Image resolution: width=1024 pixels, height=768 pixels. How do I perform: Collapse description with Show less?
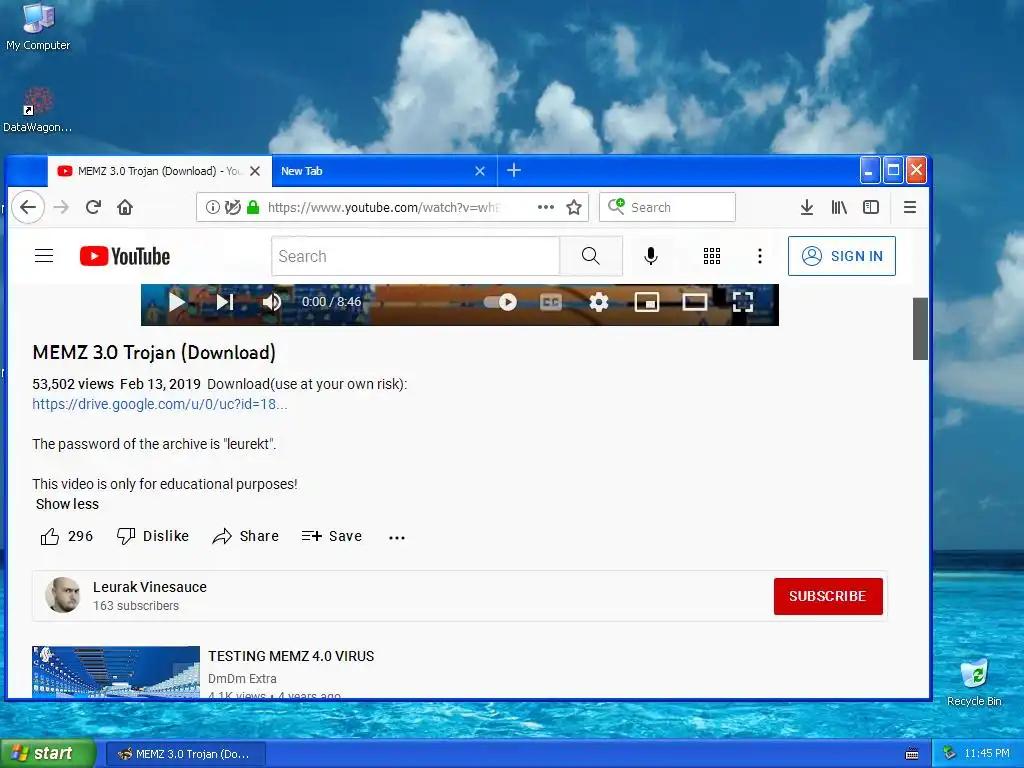click(x=67, y=504)
